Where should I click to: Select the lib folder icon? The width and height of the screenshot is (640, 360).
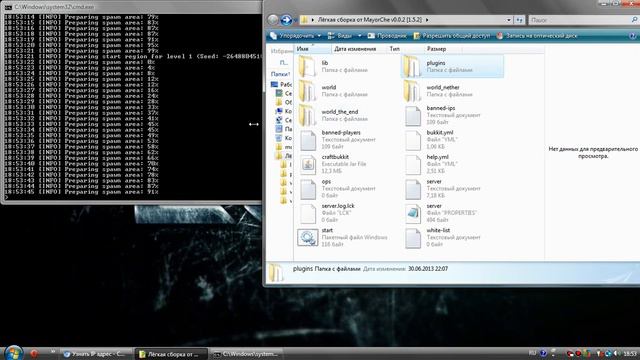(307, 67)
